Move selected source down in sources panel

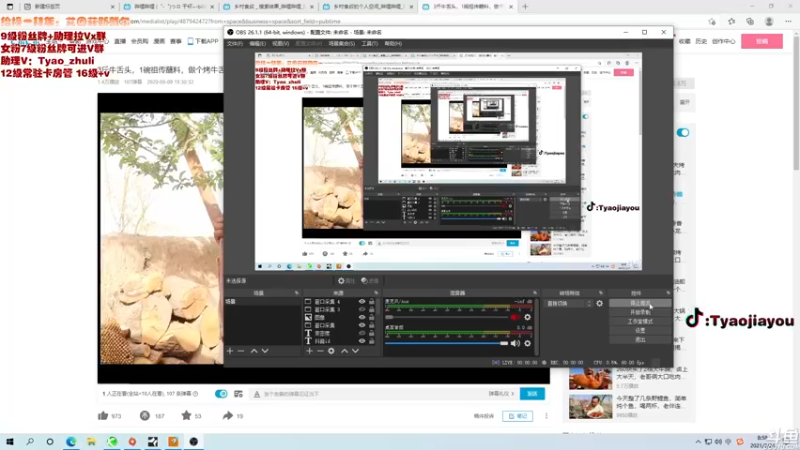[356, 351]
